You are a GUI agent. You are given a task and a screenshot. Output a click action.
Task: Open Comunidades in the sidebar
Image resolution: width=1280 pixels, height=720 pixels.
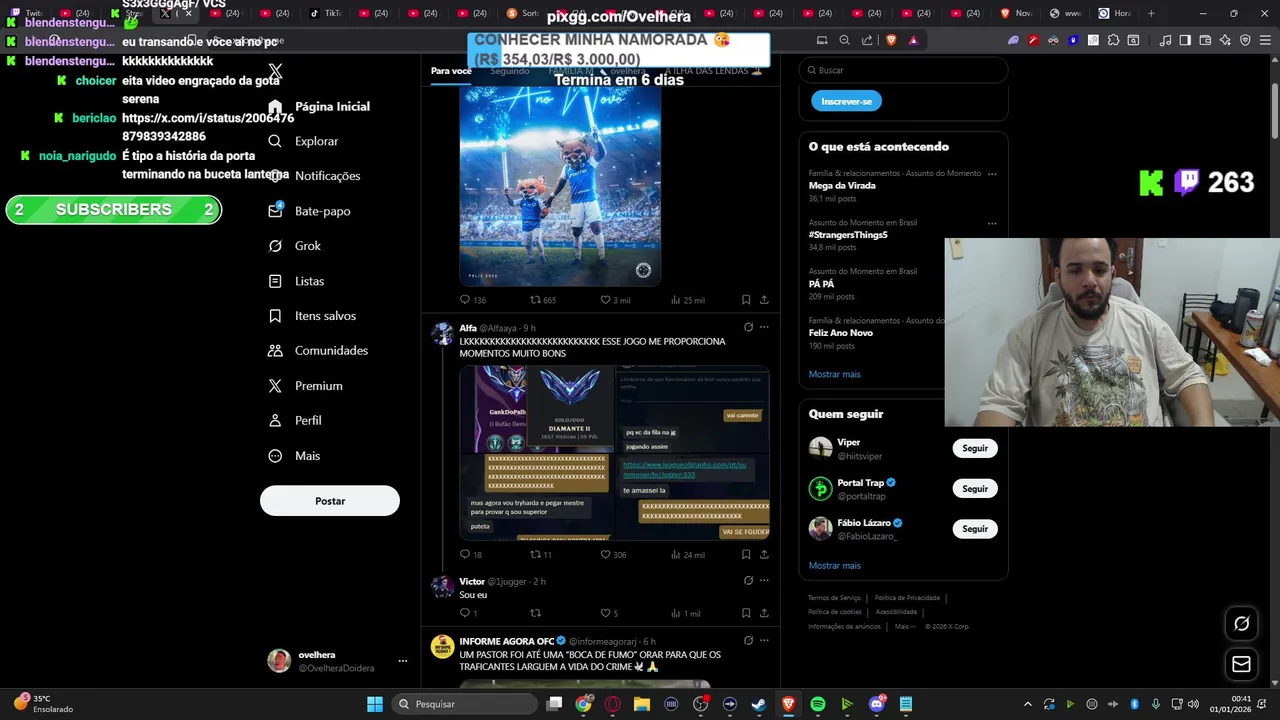coord(318,351)
